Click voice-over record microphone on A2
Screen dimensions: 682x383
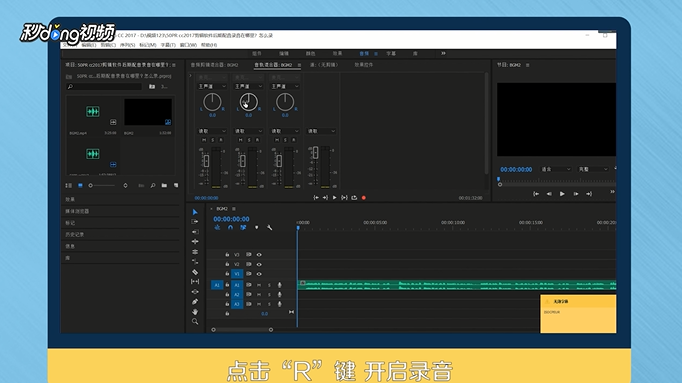pos(280,295)
